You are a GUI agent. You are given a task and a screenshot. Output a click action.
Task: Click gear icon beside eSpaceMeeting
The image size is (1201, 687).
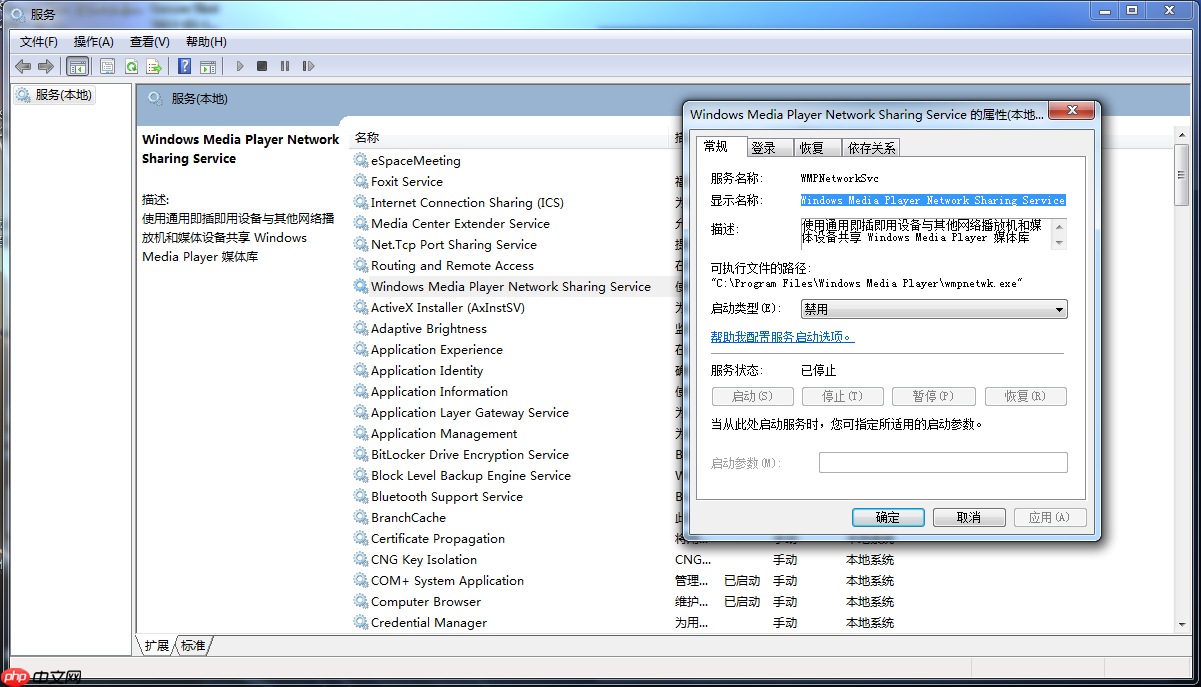coord(361,160)
